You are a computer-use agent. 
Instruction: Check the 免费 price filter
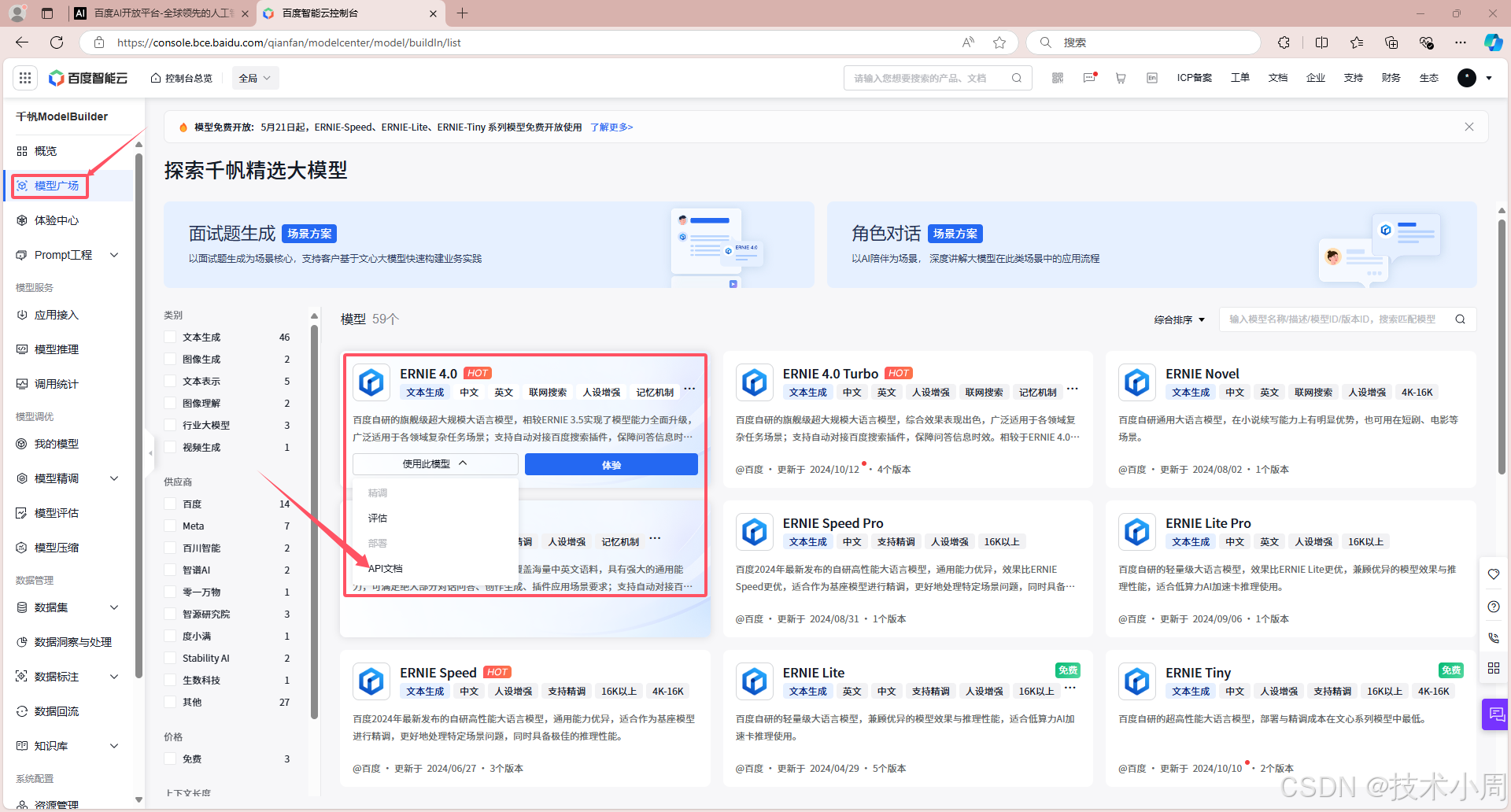[x=170, y=758]
